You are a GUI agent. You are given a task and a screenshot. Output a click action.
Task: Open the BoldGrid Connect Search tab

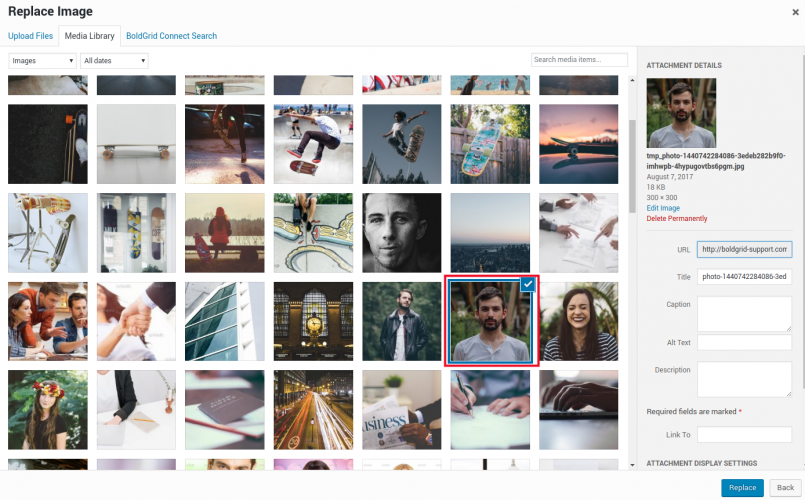pyautogui.click(x=171, y=36)
